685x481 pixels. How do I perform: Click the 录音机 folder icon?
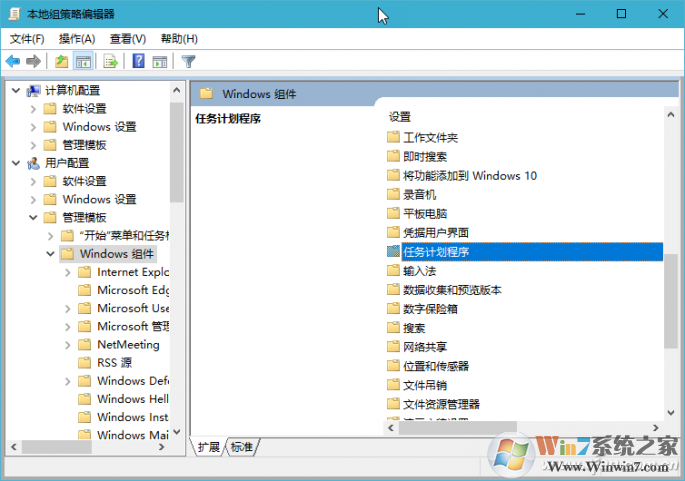click(x=393, y=194)
